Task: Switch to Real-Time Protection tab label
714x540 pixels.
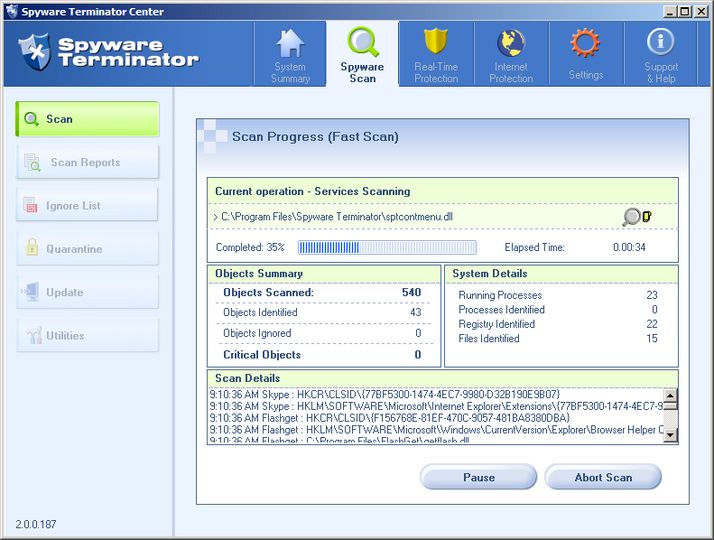Action: pos(436,72)
